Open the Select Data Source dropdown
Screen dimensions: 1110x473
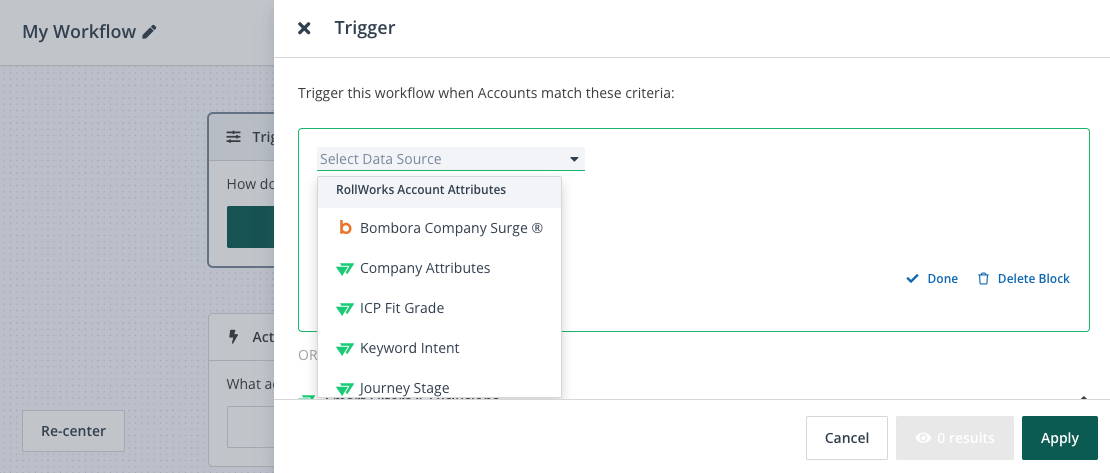point(451,159)
